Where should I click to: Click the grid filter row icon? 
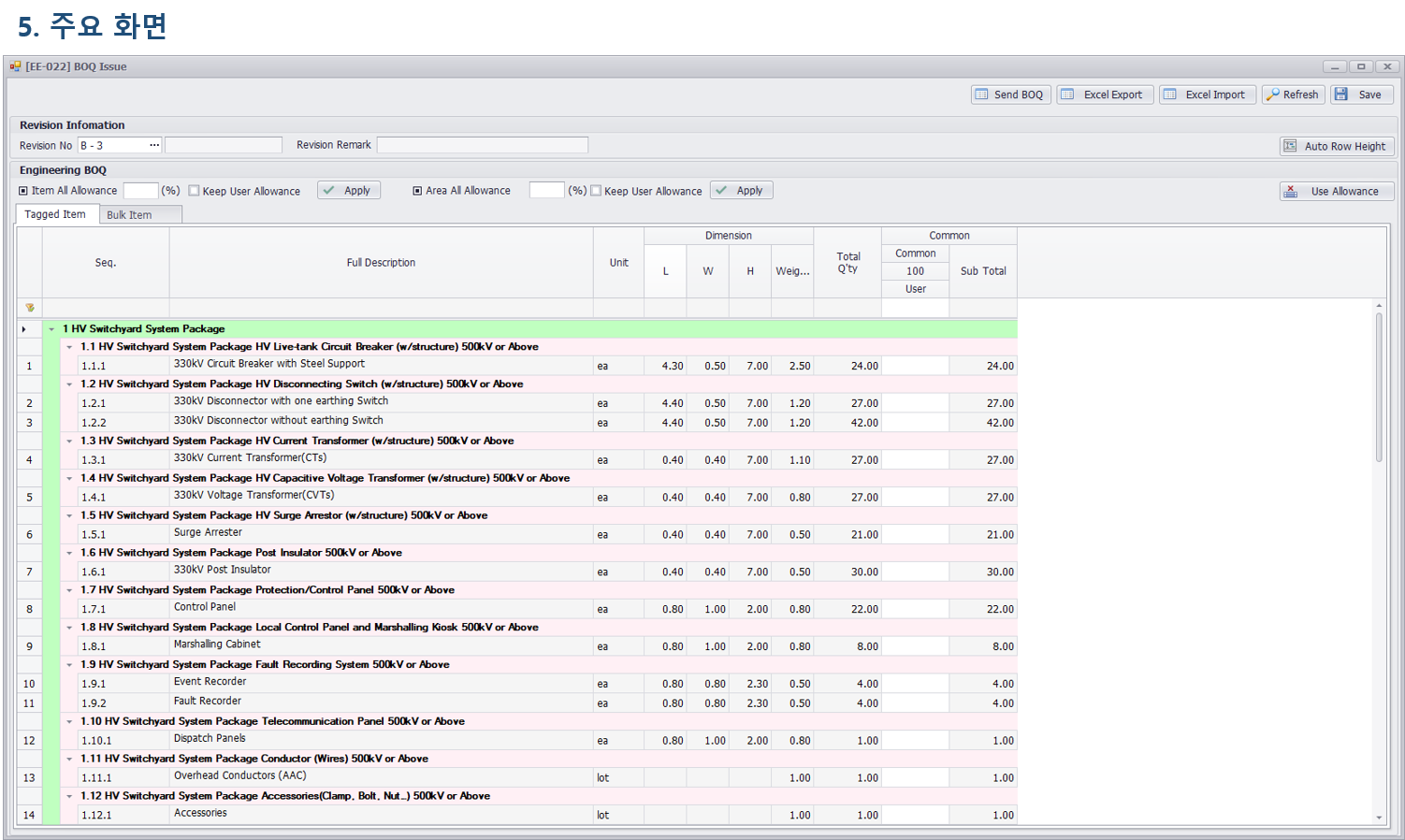click(x=30, y=308)
